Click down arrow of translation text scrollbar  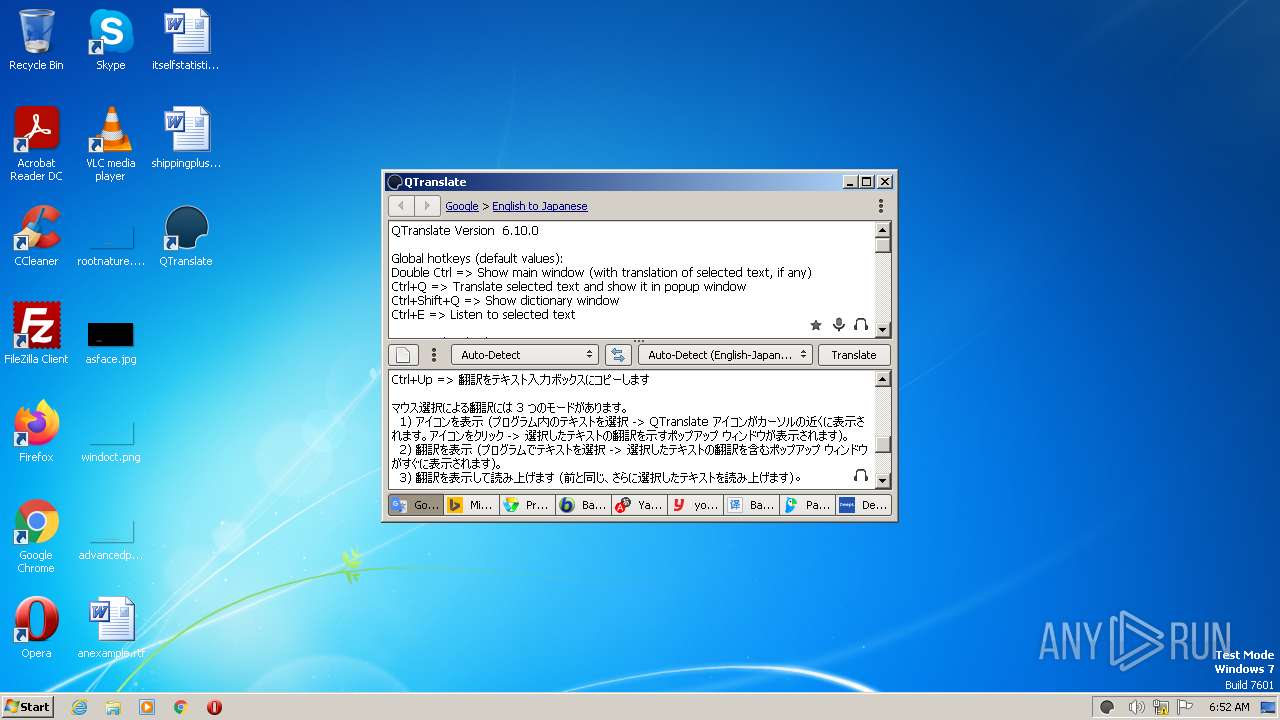point(882,479)
